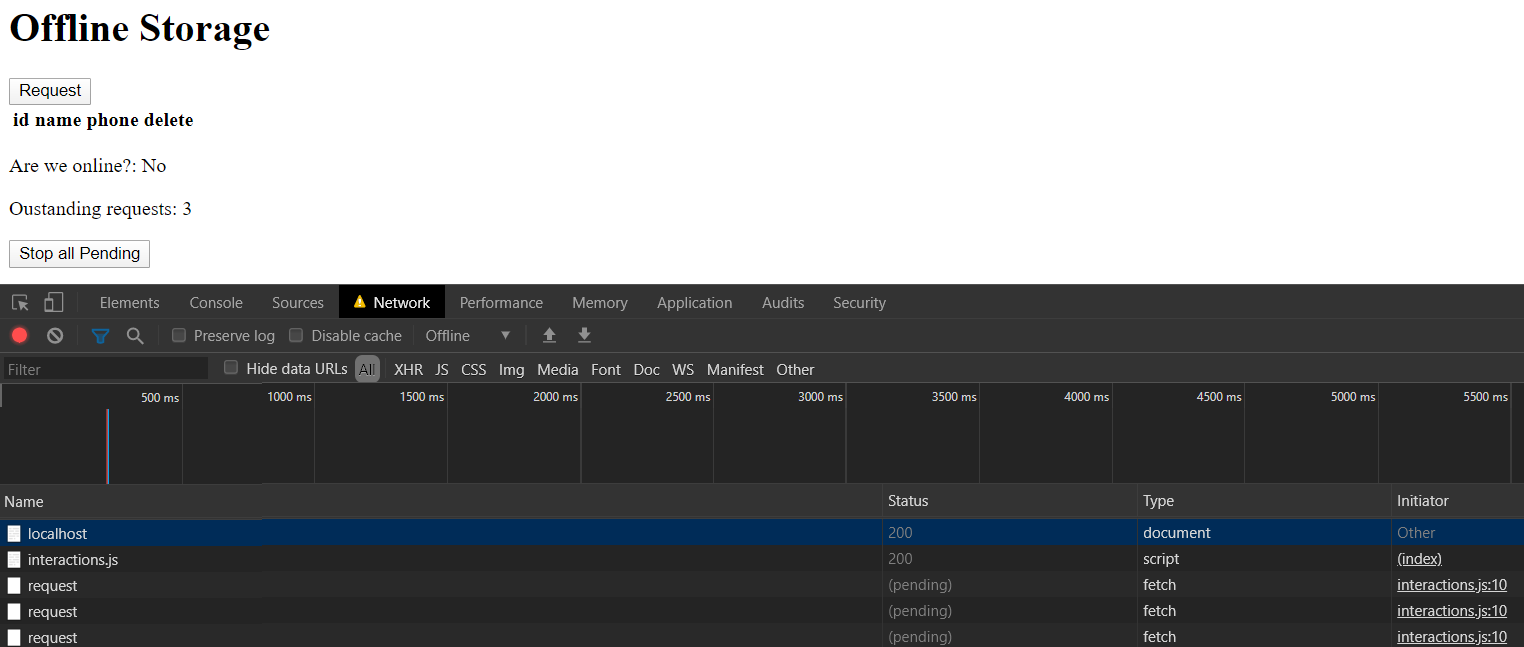Toggle the device toolbar icon
Viewport: 1524px width, 647px height.
pos(53,303)
